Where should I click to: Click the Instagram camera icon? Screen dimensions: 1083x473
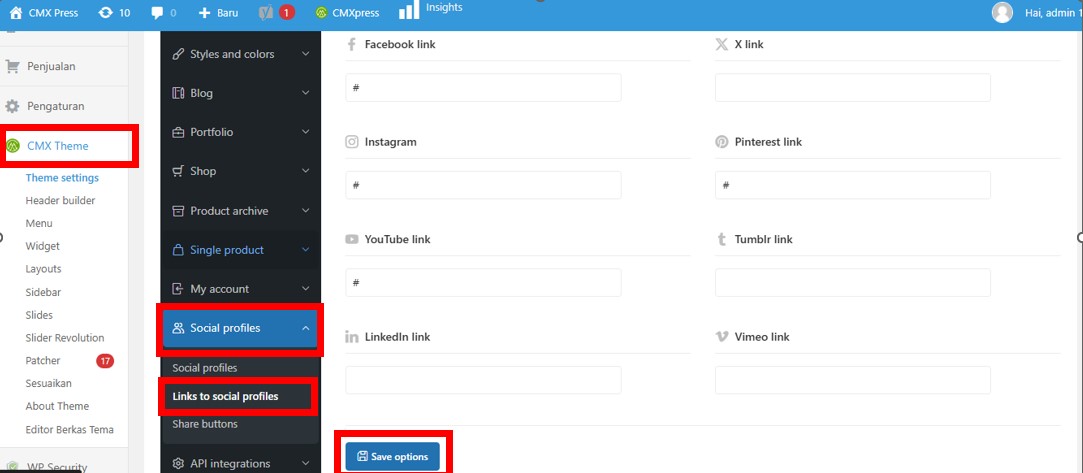click(x=352, y=142)
